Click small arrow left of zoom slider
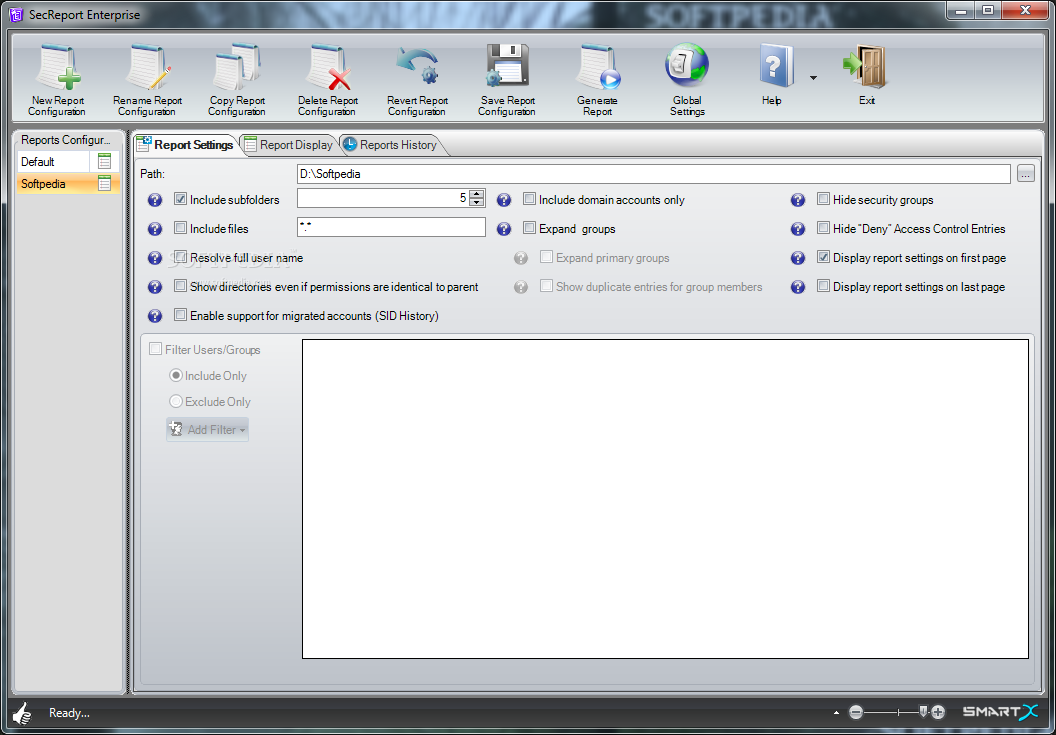This screenshot has height=735, width=1056. (x=836, y=712)
